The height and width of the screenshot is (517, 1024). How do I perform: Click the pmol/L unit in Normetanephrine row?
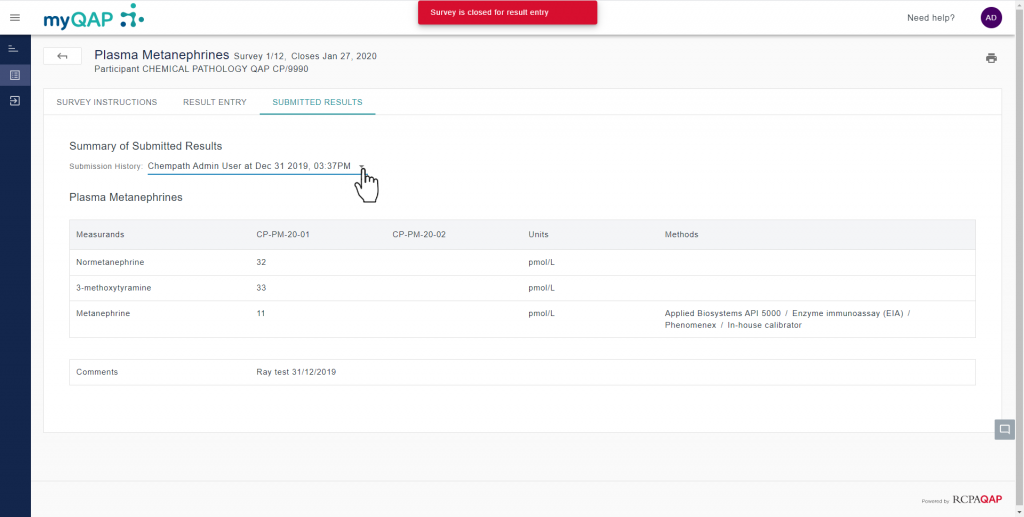tap(541, 262)
